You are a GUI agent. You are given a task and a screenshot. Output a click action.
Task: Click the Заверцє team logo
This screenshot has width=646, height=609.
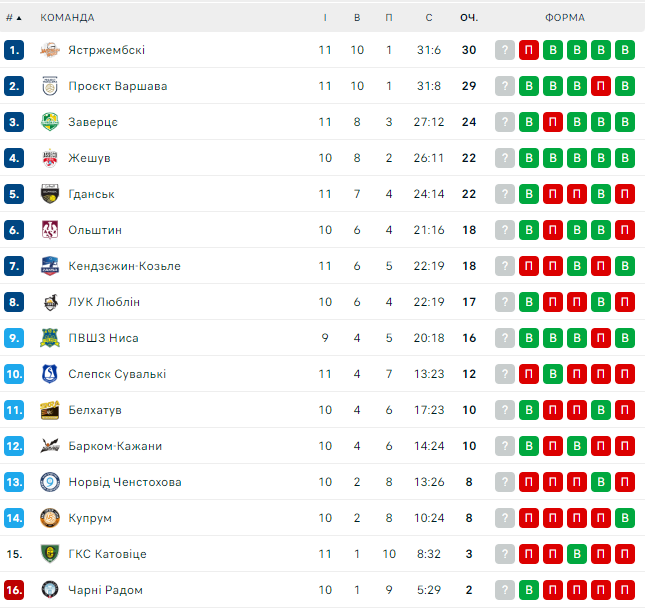(50, 122)
